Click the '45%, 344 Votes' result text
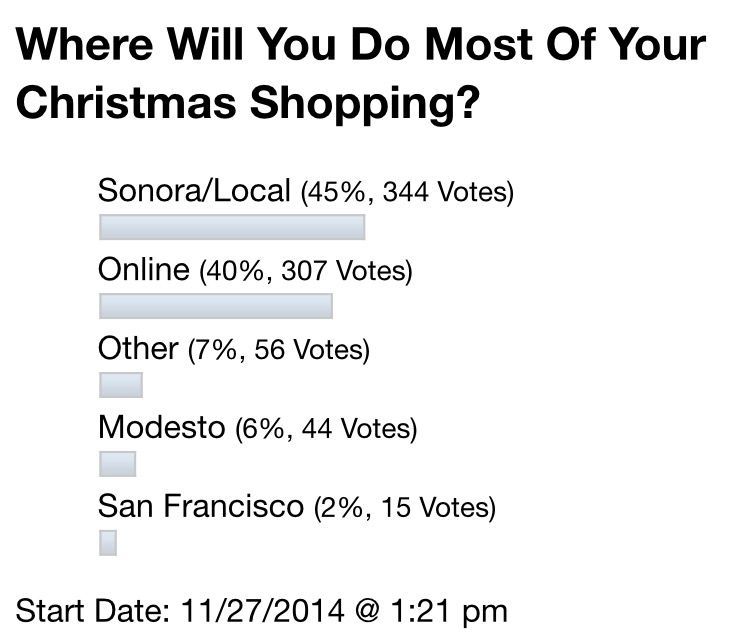Viewport: 750px width, 640px height. click(x=407, y=192)
